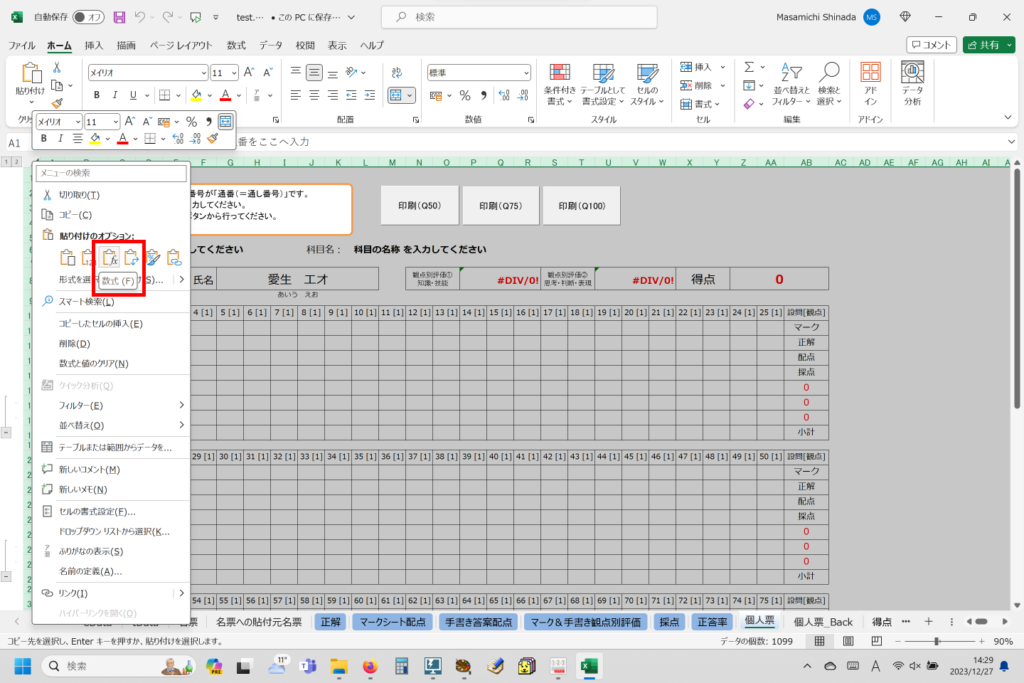
Task: Expand the ribbon merge cells dropdown arrow
Action: tap(409, 95)
